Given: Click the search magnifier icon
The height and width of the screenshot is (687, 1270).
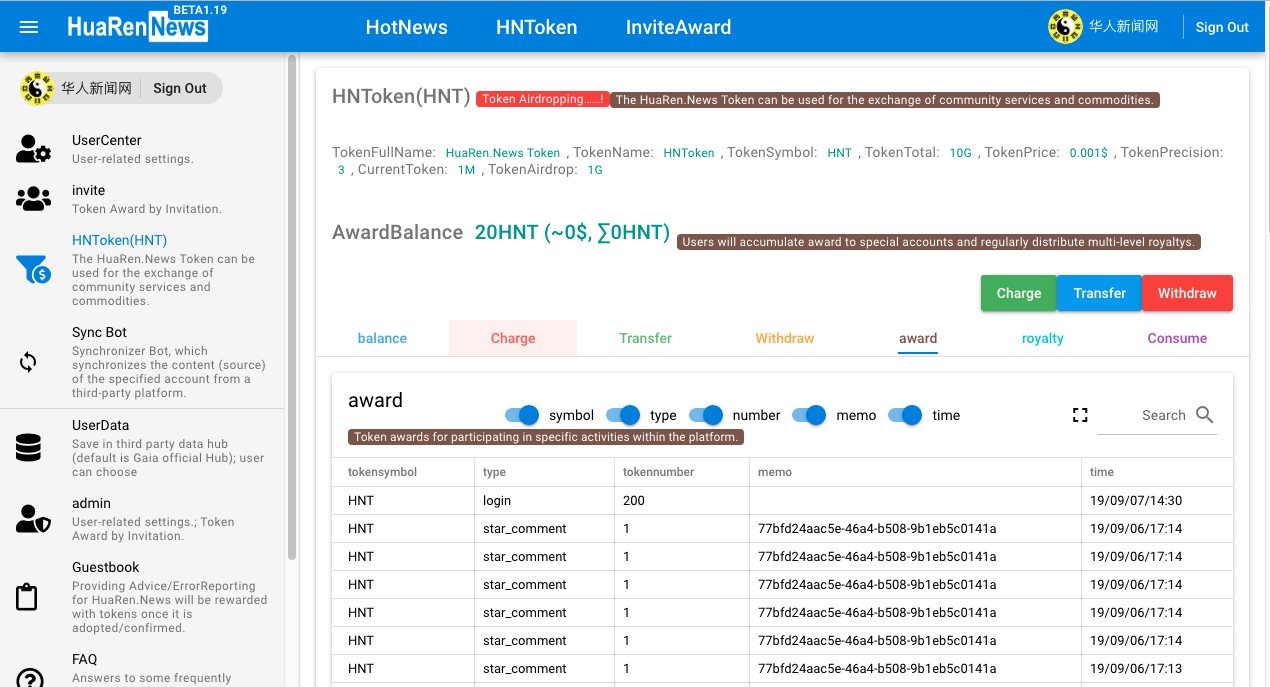Looking at the screenshot, I should [x=1205, y=414].
